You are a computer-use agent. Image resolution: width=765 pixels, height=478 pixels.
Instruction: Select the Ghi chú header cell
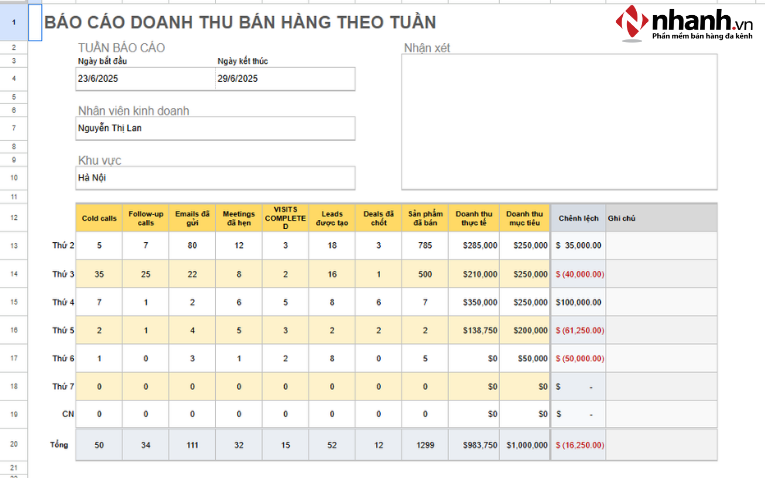pos(661,218)
